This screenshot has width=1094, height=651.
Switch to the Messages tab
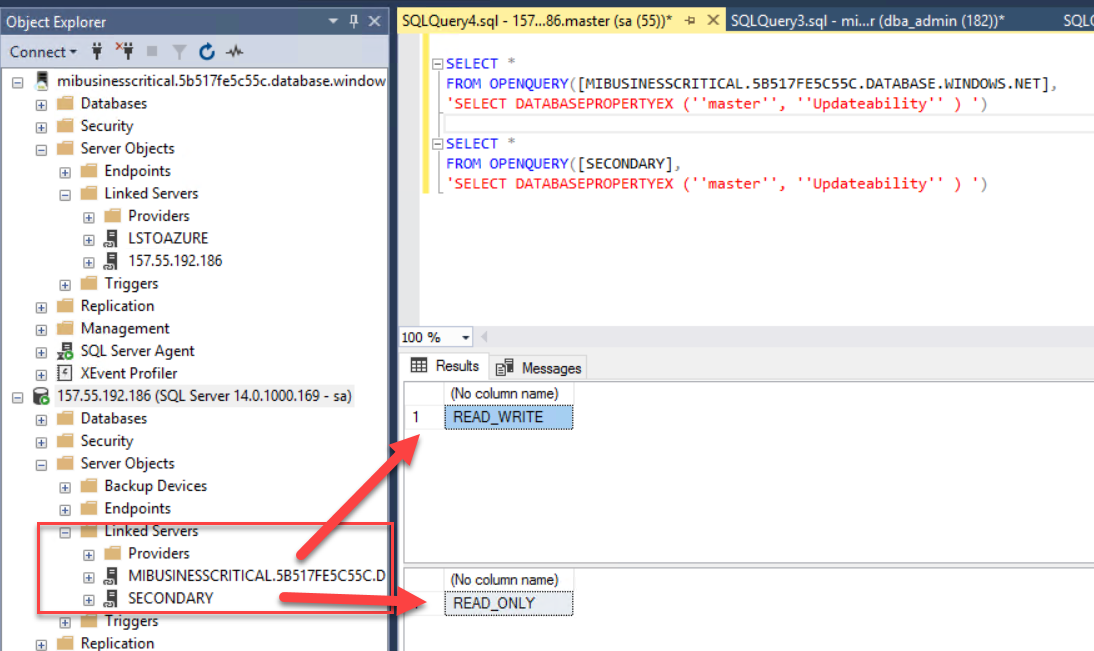(x=539, y=367)
